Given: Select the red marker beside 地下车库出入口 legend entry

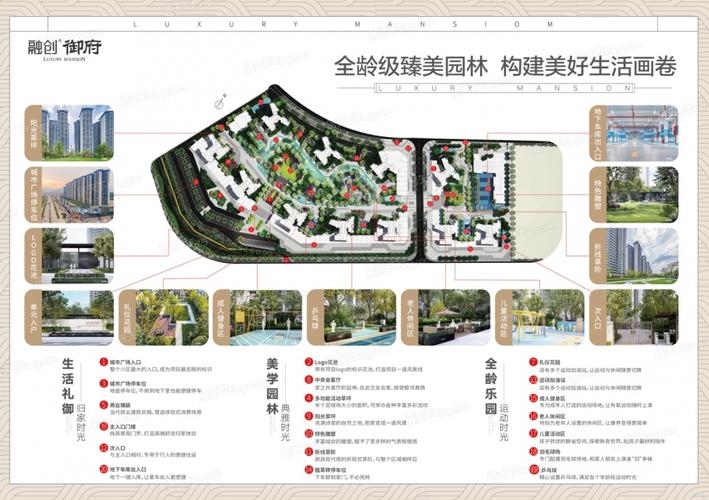Looking at the screenshot, I should [x=104, y=469].
